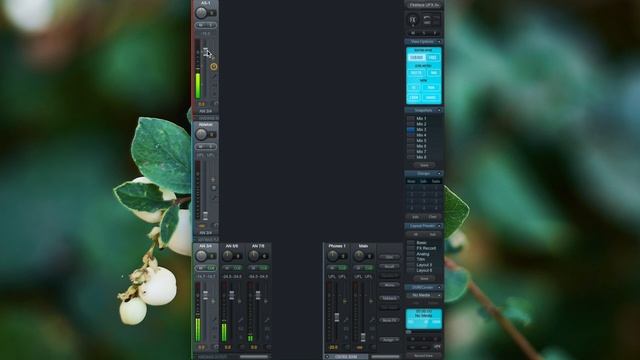Click the wrench icon on AN 7/8 channel
The width and height of the screenshot is (640, 360).
tap(267, 320)
